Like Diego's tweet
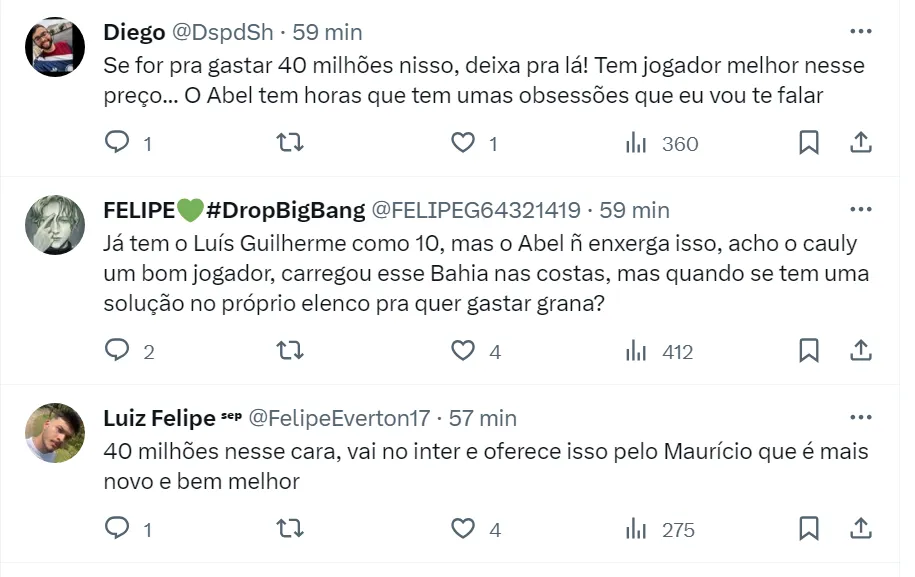 462,143
